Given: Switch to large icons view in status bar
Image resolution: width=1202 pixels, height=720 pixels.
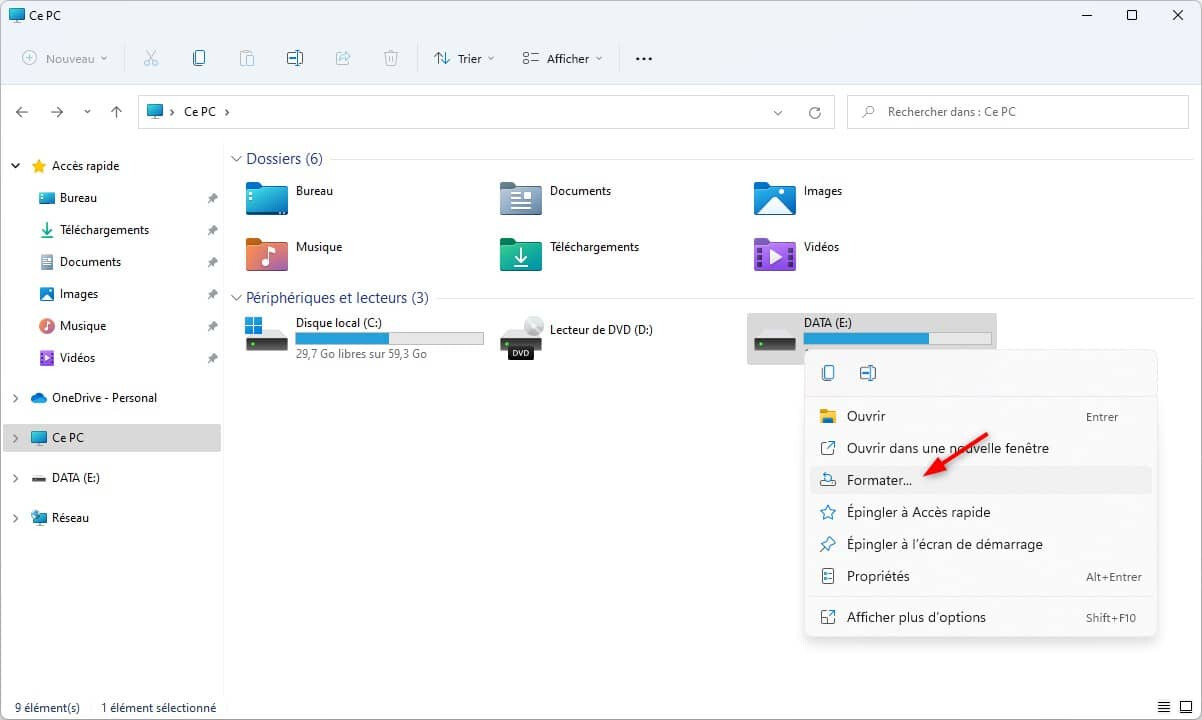Looking at the screenshot, I should (x=1184, y=707).
